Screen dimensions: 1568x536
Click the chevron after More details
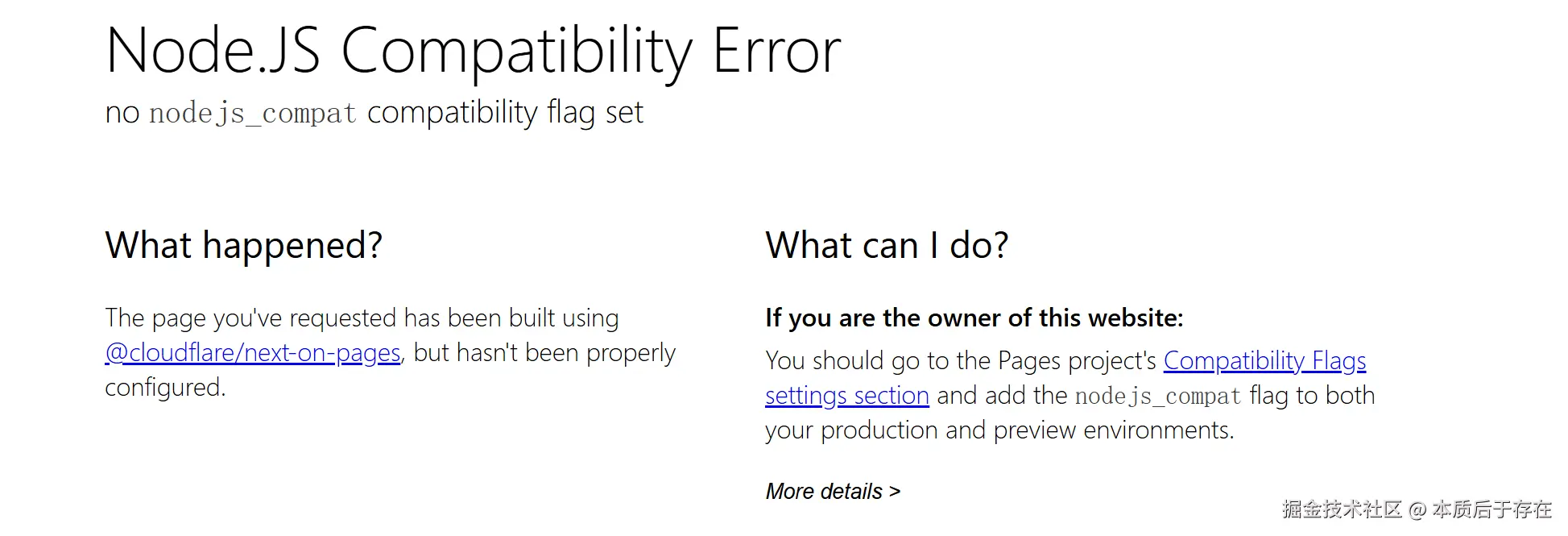pyautogui.click(x=894, y=492)
